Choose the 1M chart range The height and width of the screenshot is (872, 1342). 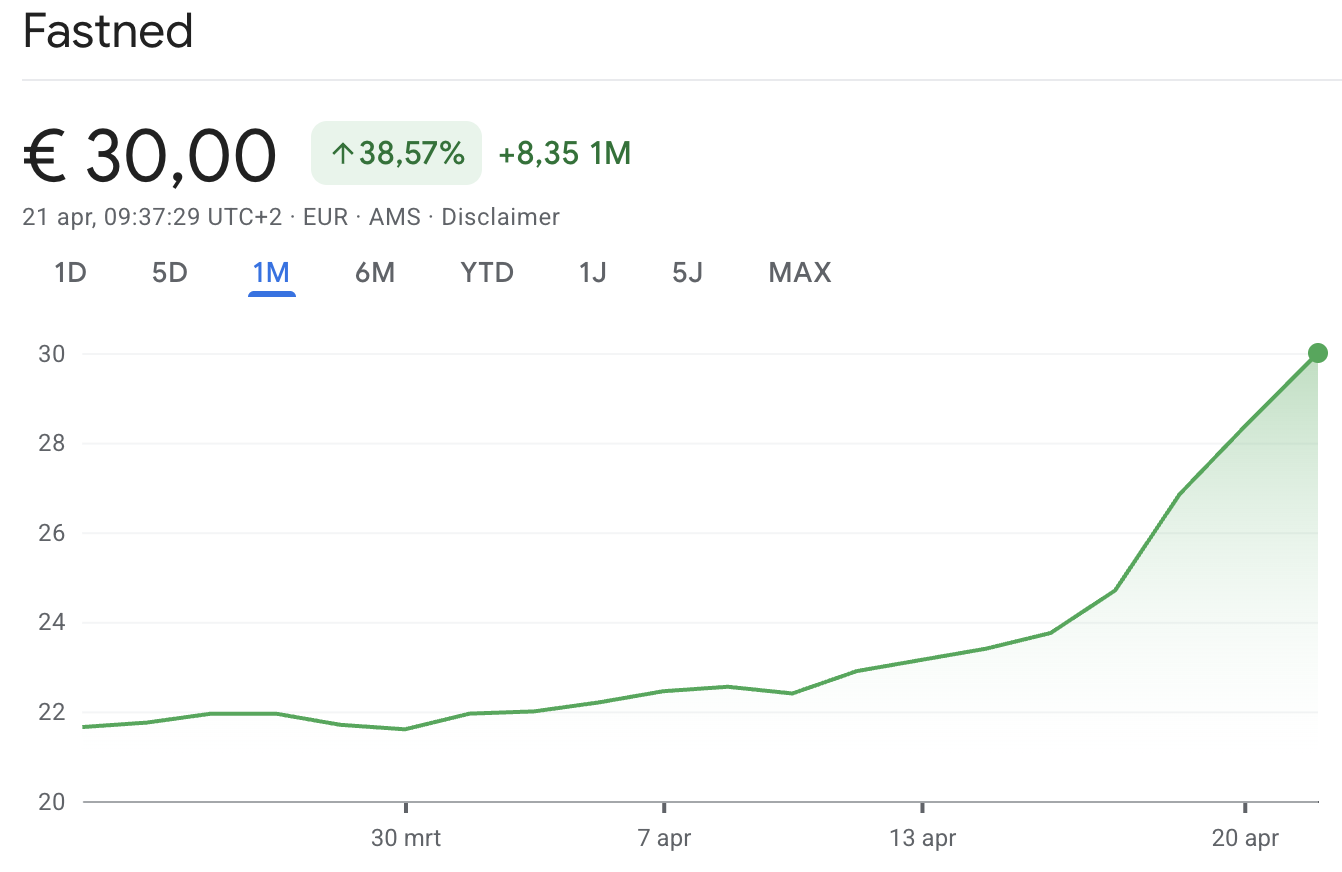(x=272, y=272)
